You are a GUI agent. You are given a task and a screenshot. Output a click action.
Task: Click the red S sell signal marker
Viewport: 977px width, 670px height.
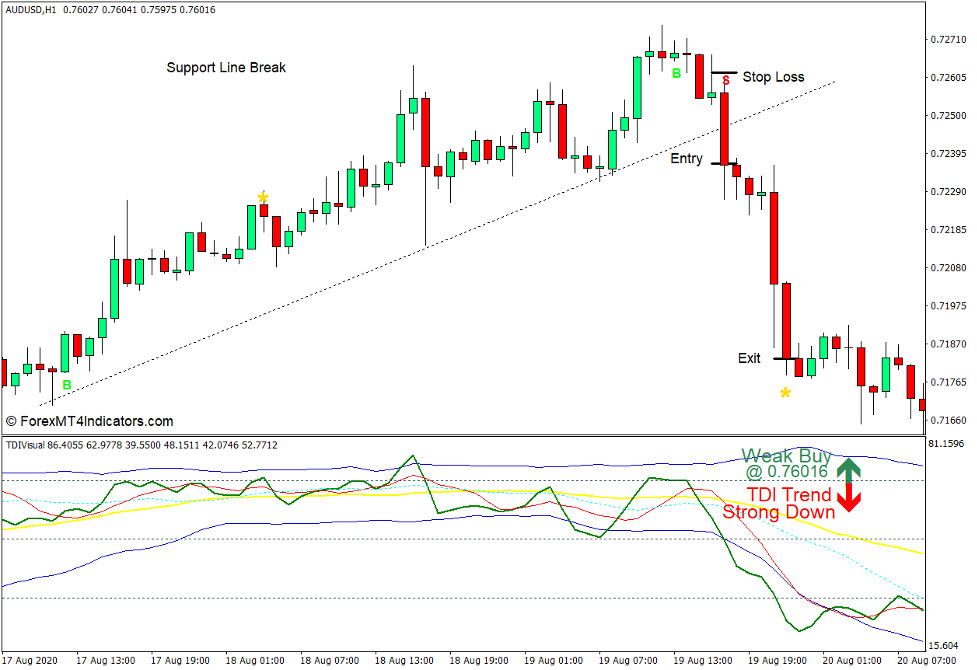click(x=725, y=80)
